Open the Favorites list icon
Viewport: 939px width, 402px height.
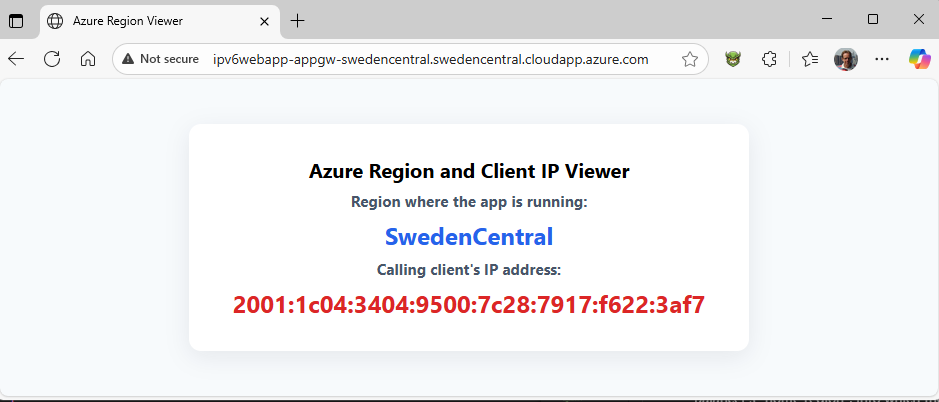click(x=810, y=59)
